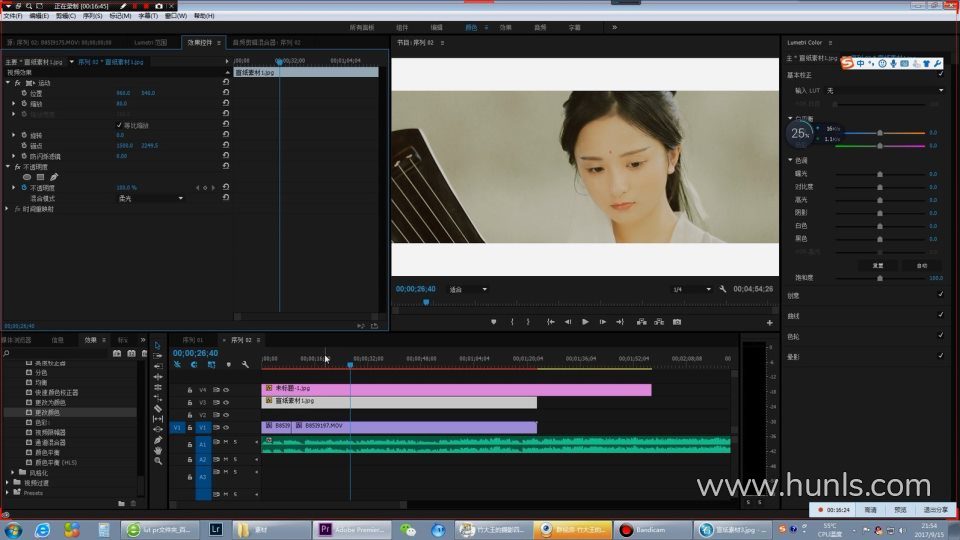This screenshot has width=960, height=540.
Task: Select the Slip tool
Action: (157, 419)
